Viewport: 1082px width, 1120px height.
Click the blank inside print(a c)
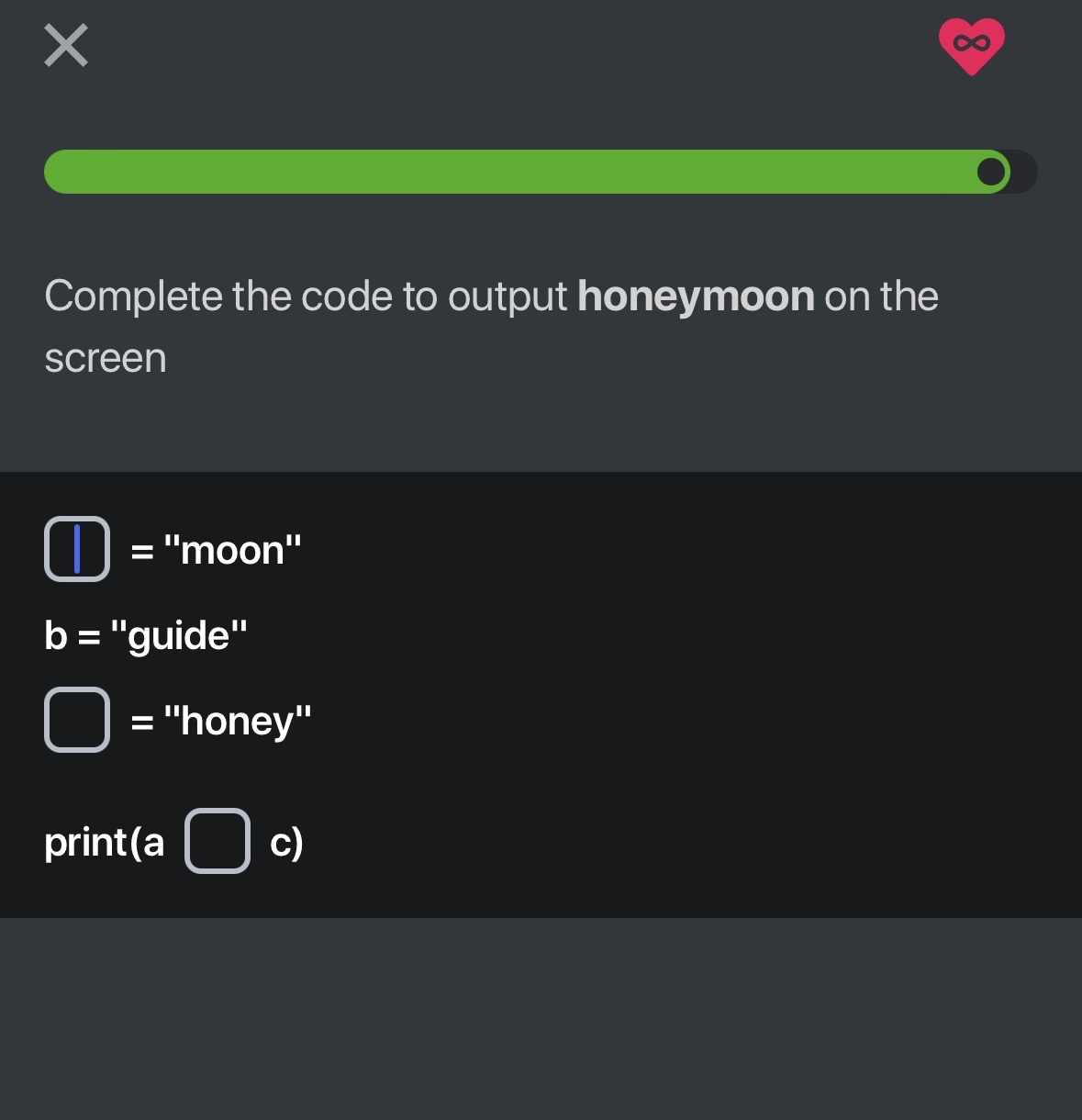(x=218, y=839)
